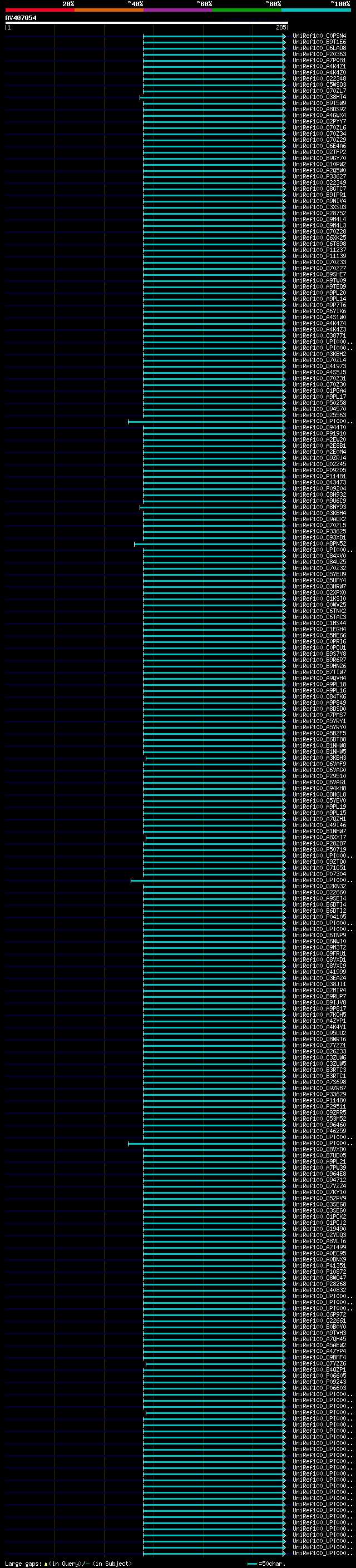Select hit UniRef100_P46259

coord(319,1131)
